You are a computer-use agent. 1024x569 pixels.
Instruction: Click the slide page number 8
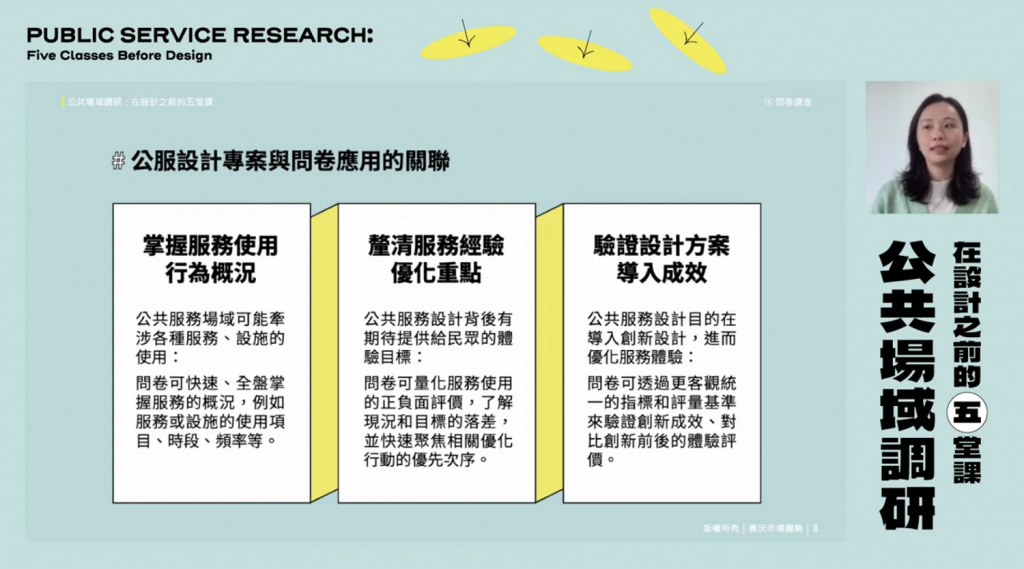(x=817, y=528)
